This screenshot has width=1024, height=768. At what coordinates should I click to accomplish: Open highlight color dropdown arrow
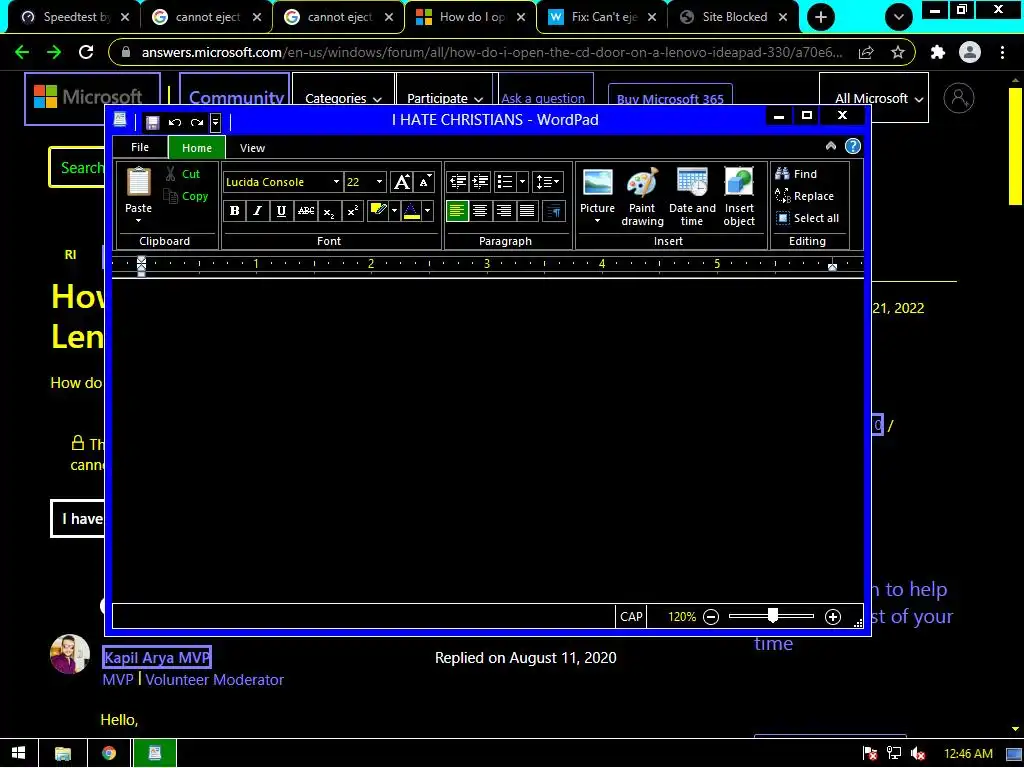point(394,211)
